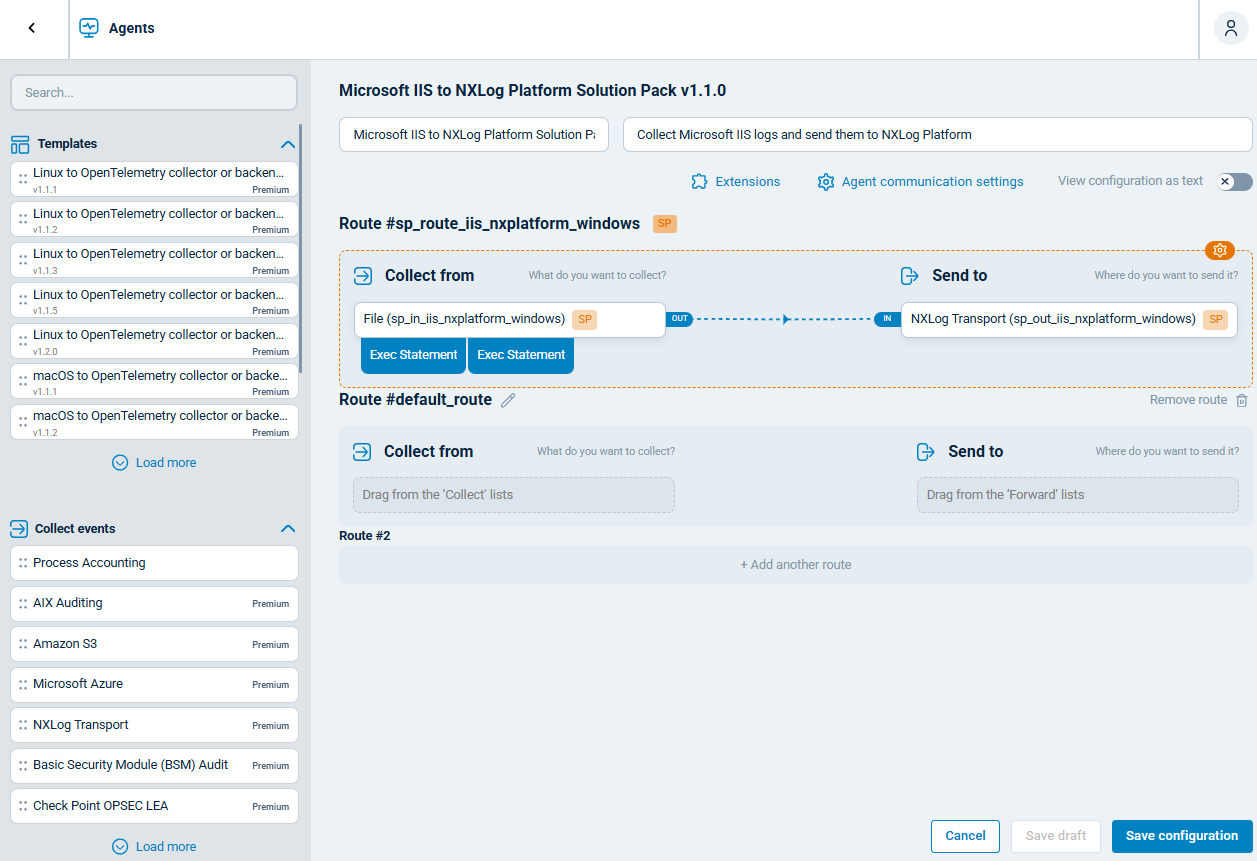
Task: Click the pencil icon beside default_route
Action: coord(508,400)
